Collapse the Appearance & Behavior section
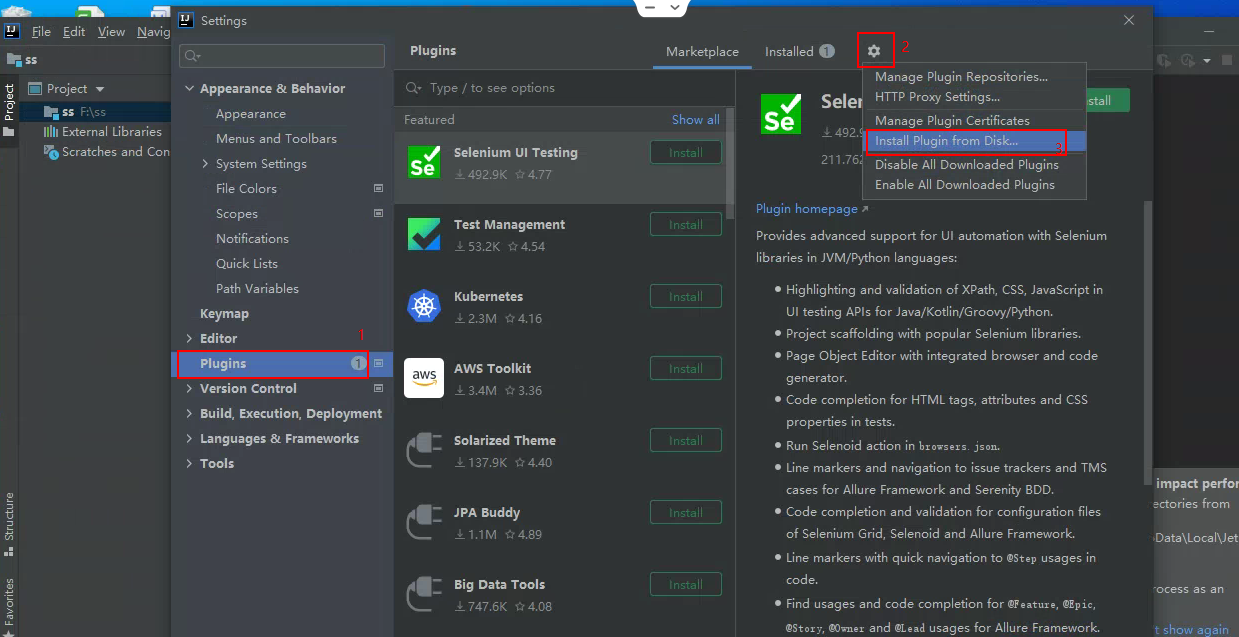Screen dimensions: 1239x637 click(190, 89)
